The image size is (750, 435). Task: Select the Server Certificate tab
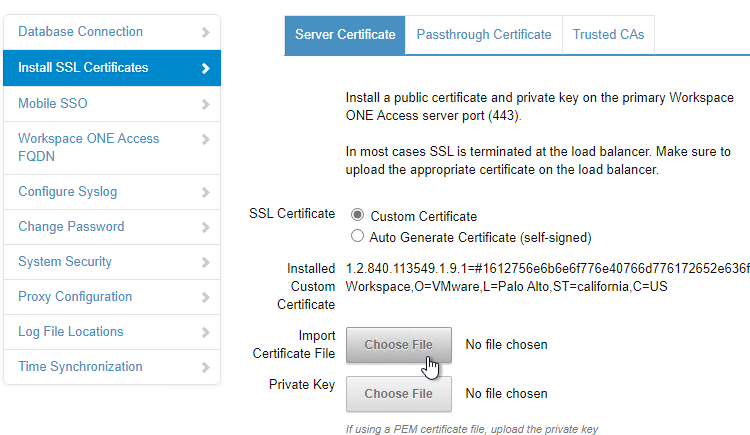345,35
